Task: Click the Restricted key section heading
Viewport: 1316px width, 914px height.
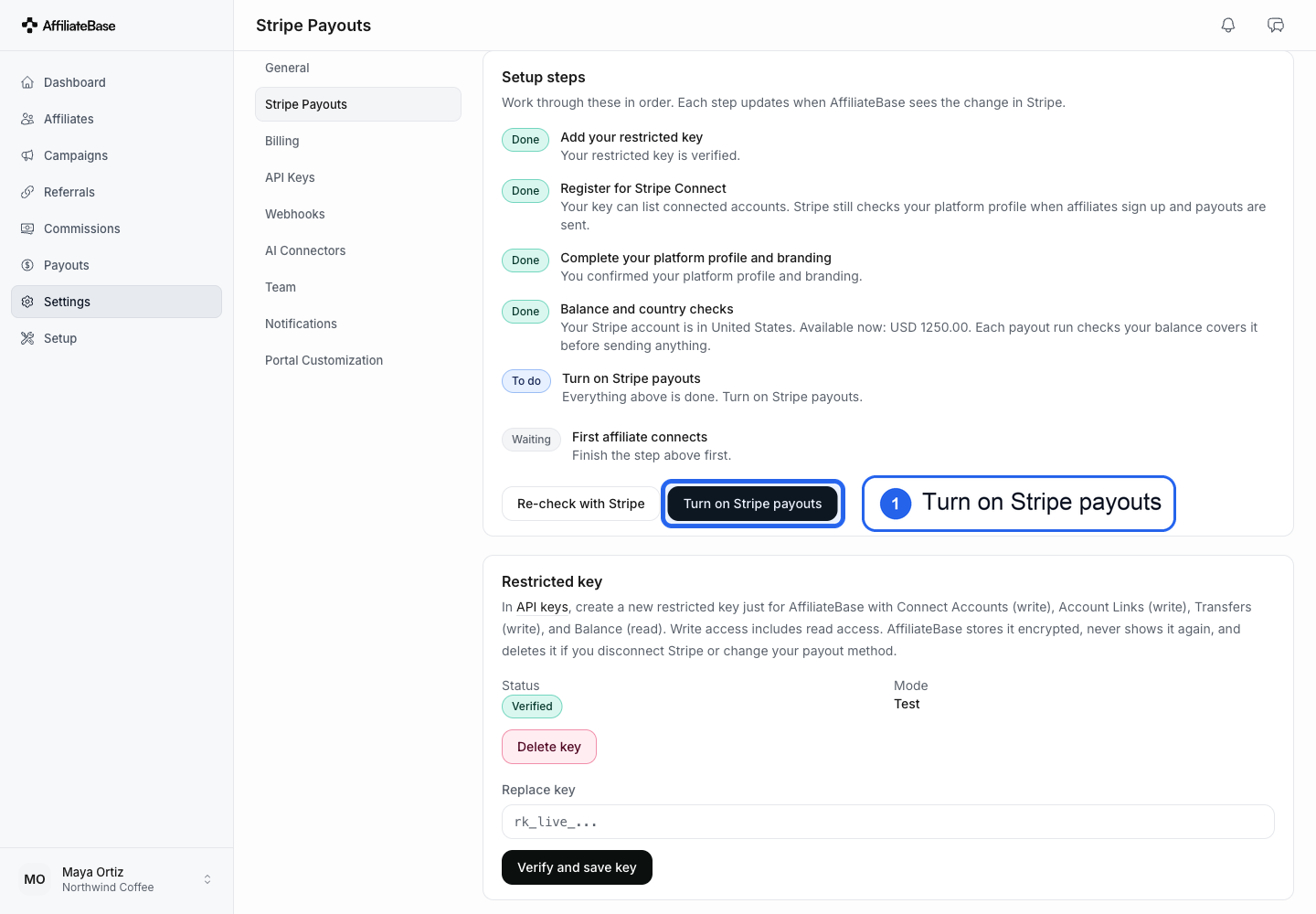Action: (x=552, y=581)
